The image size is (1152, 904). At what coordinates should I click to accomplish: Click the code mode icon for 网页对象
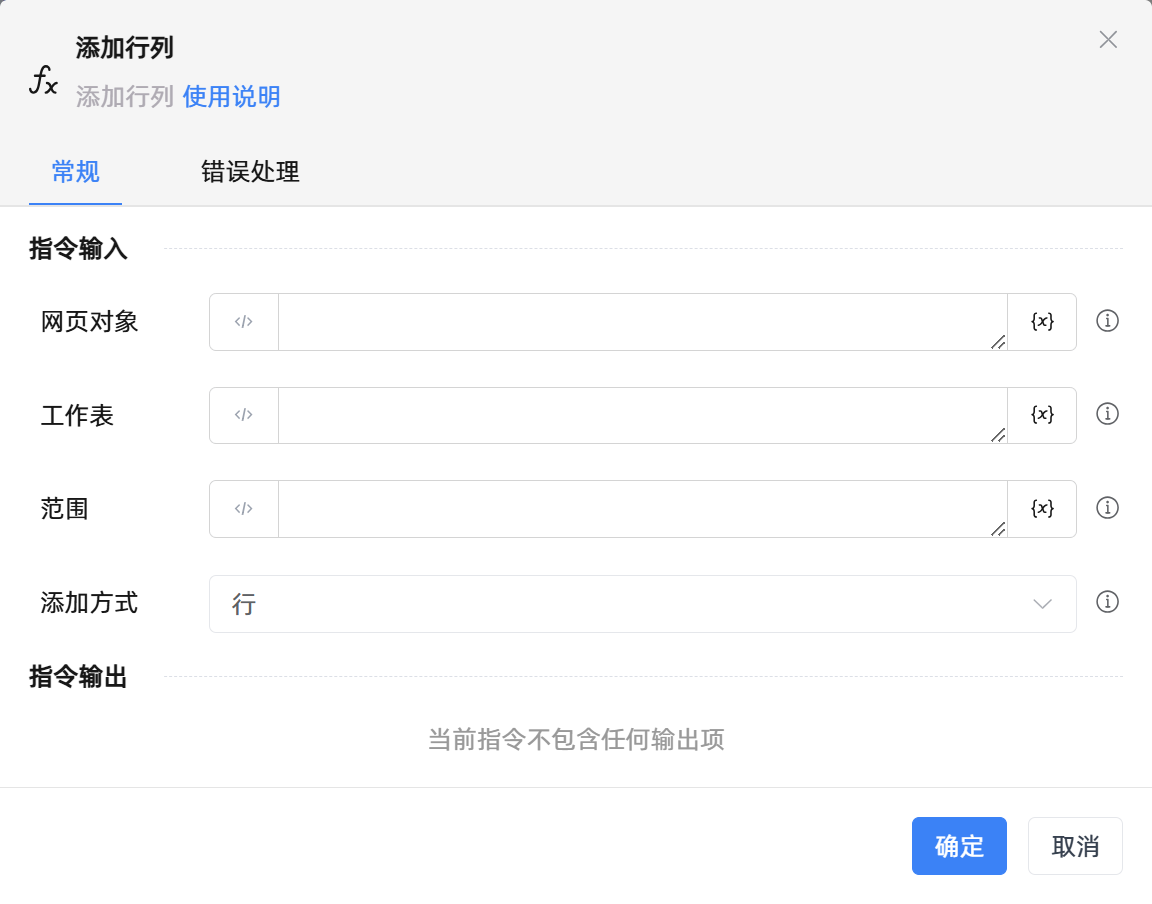[x=244, y=322]
